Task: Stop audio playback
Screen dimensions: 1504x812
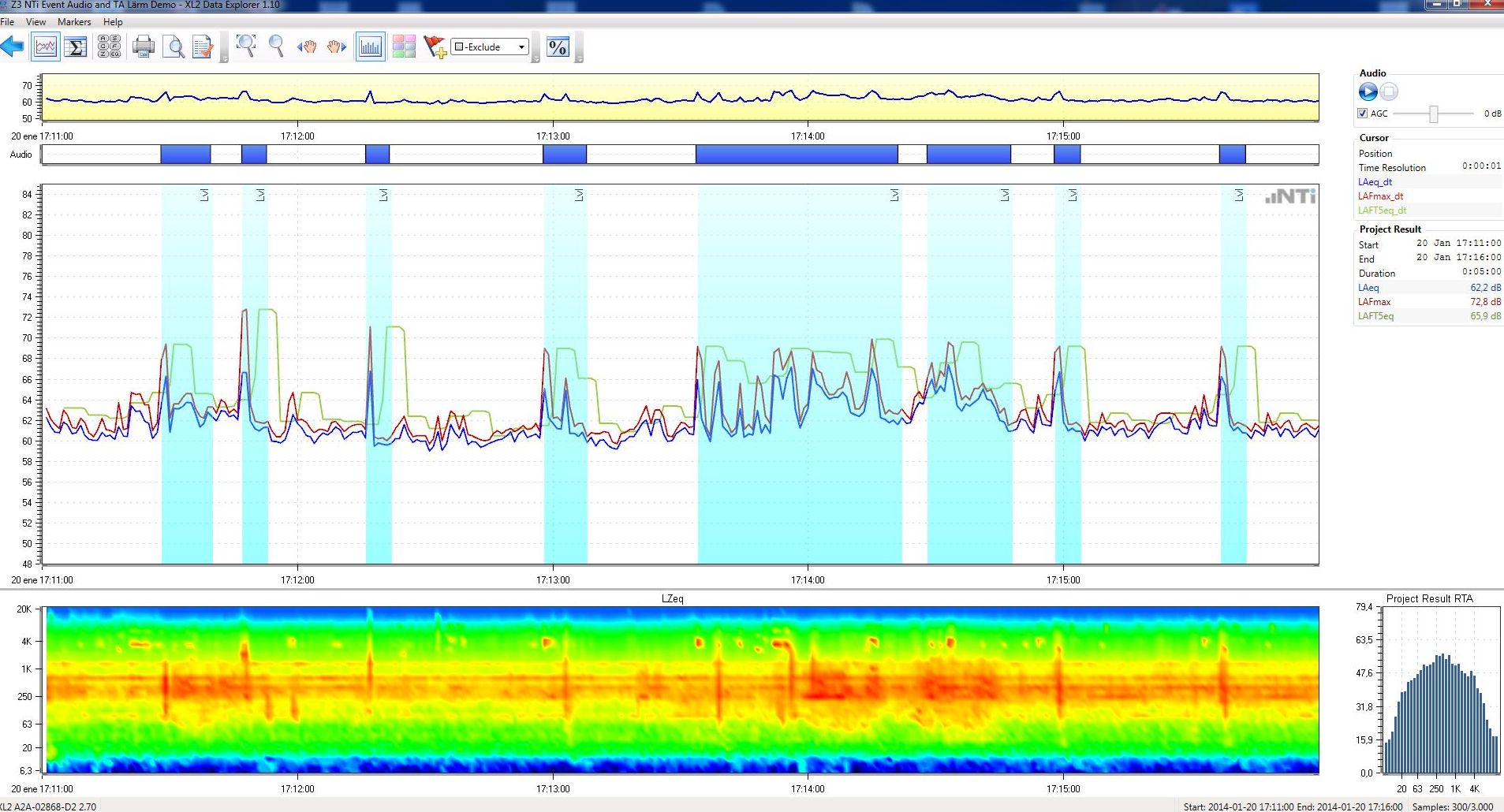Action: (1389, 92)
